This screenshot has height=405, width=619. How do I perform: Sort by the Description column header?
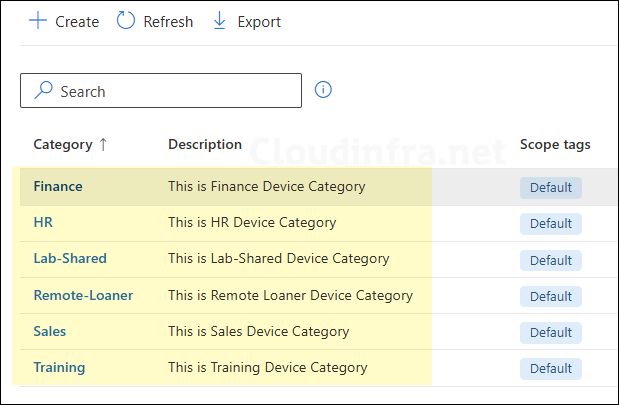click(205, 144)
